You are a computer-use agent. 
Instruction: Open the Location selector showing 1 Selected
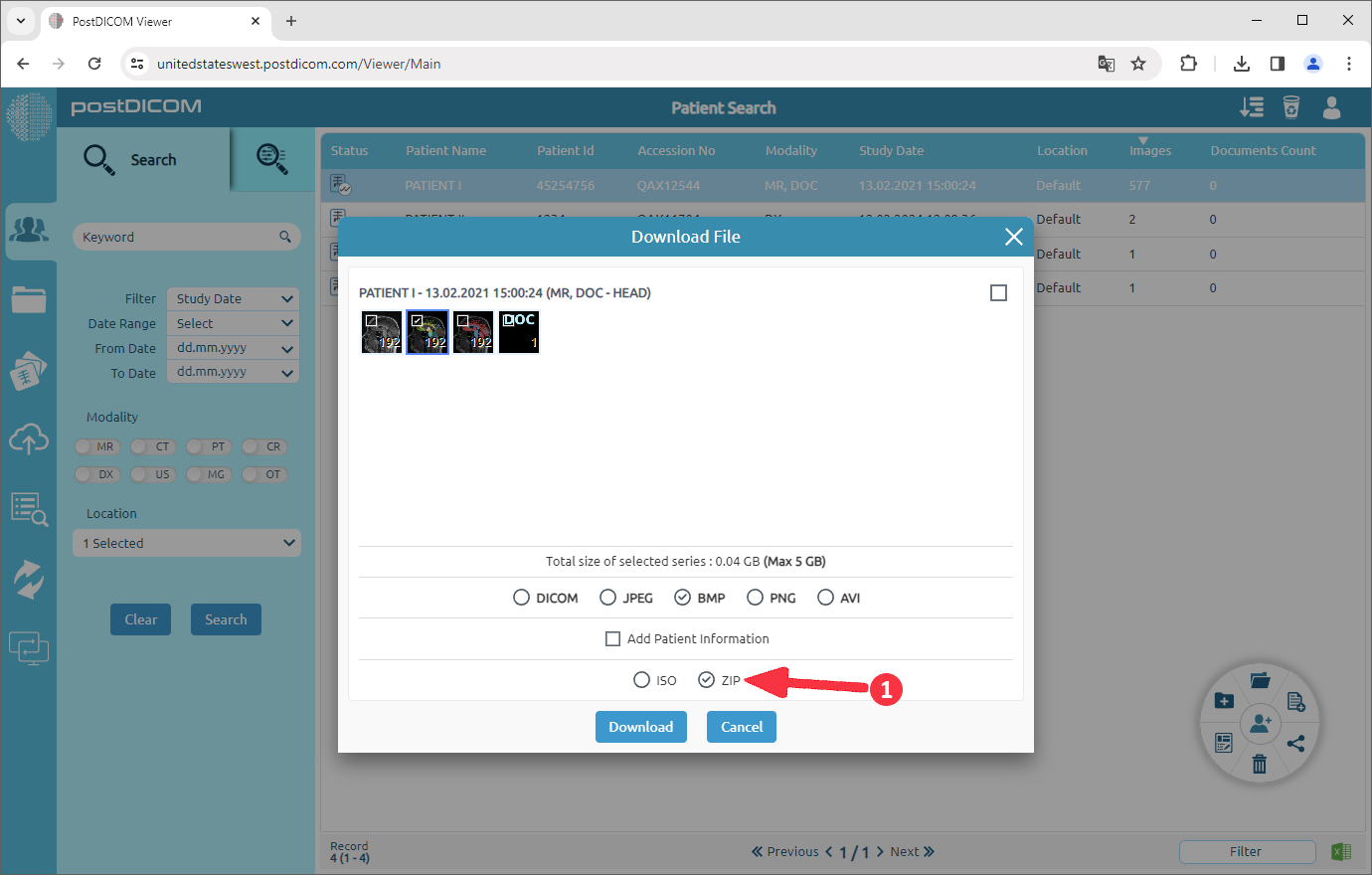tap(186, 542)
